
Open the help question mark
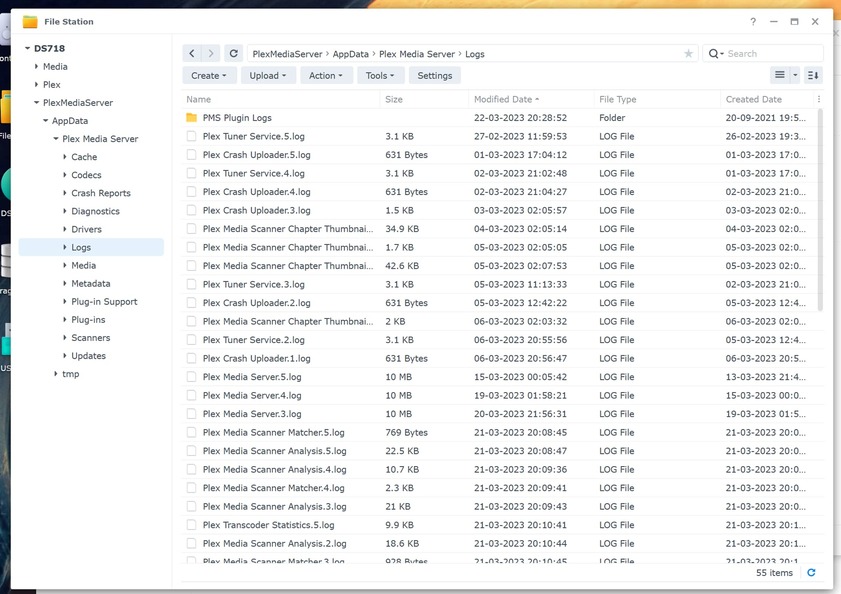[753, 21]
